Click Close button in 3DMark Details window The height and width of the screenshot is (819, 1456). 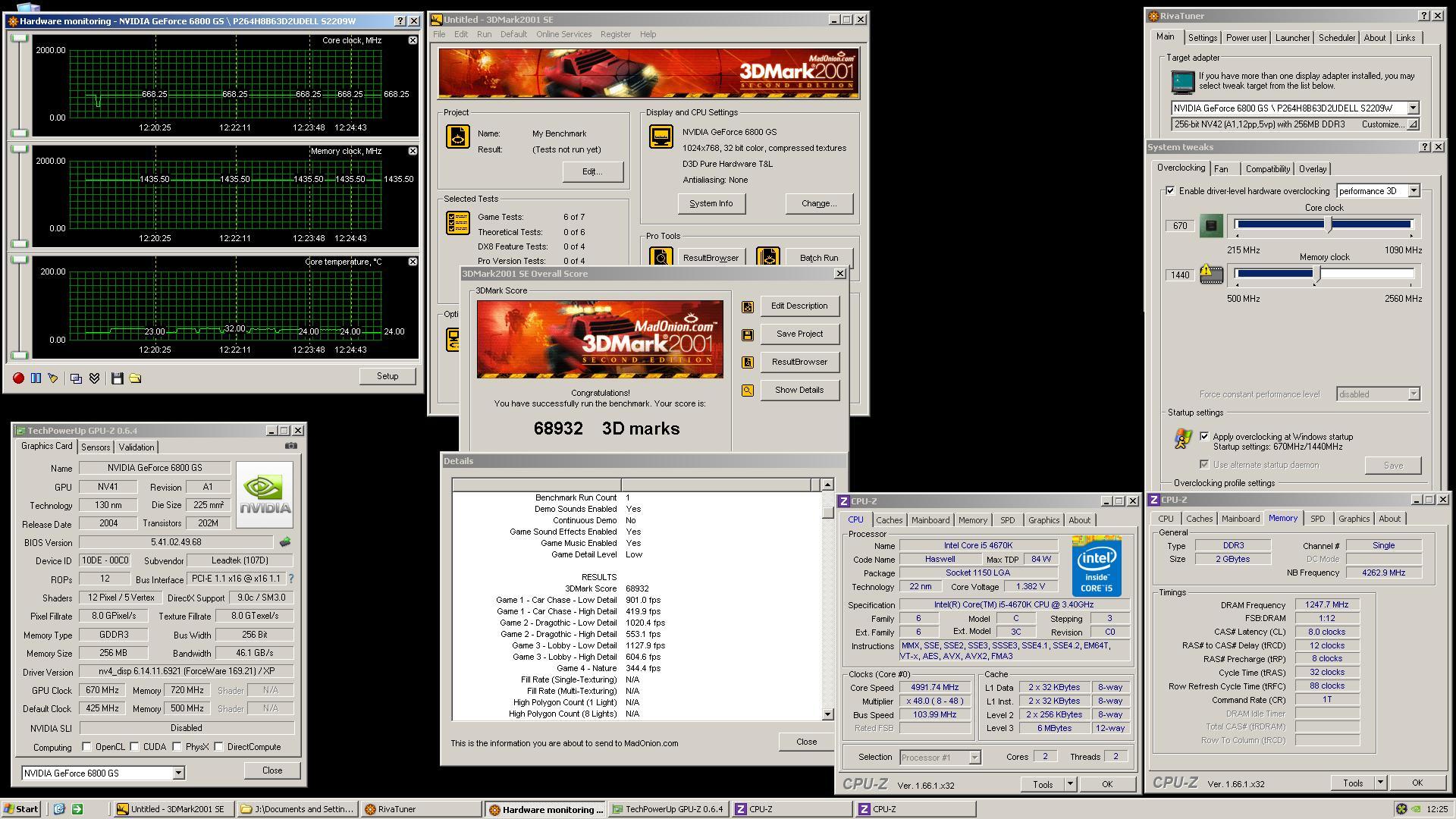806,742
